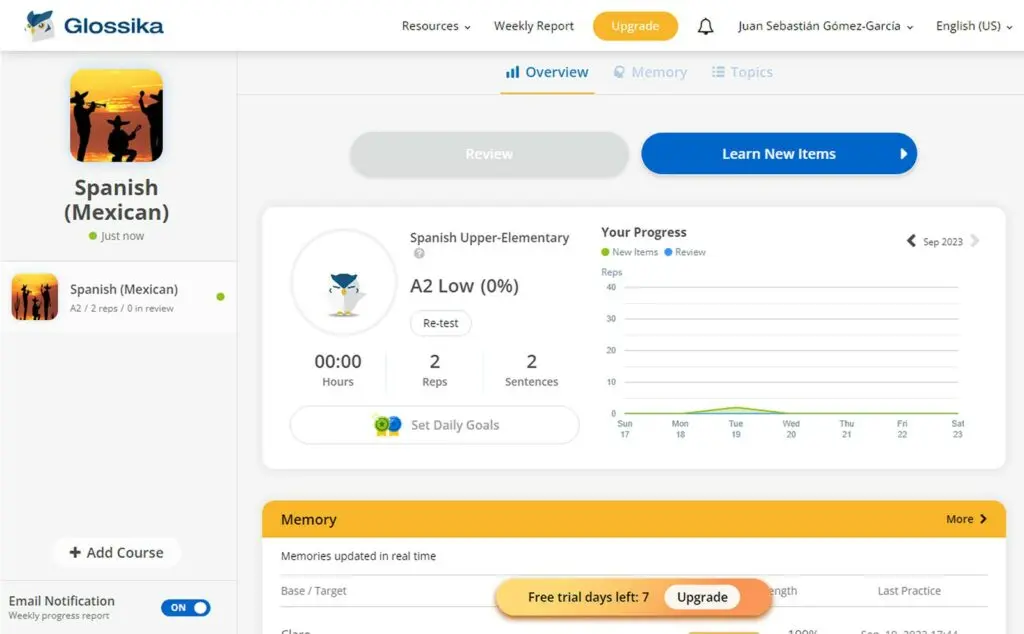1024x634 pixels.
Task: Click the Sep 2023 month label
Action: coord(942,242)
